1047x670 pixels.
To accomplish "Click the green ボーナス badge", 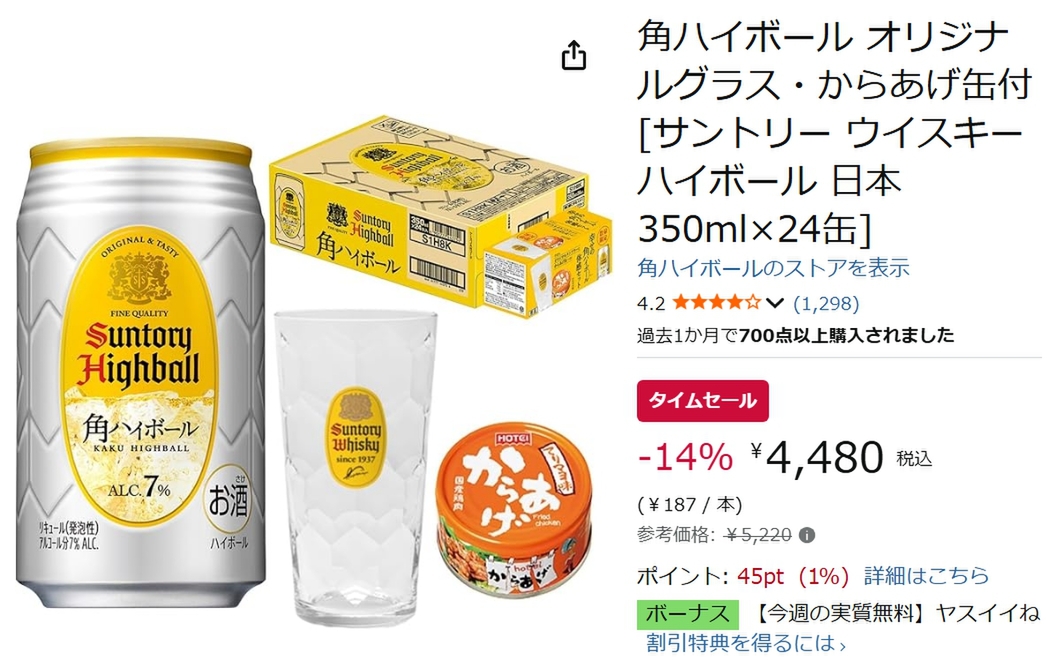I will (x=688, y=614).
